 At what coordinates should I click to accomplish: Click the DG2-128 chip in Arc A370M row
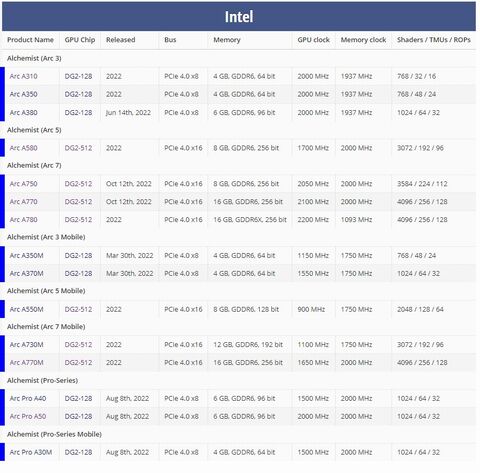pyautogui.click(x=78, y=274)
